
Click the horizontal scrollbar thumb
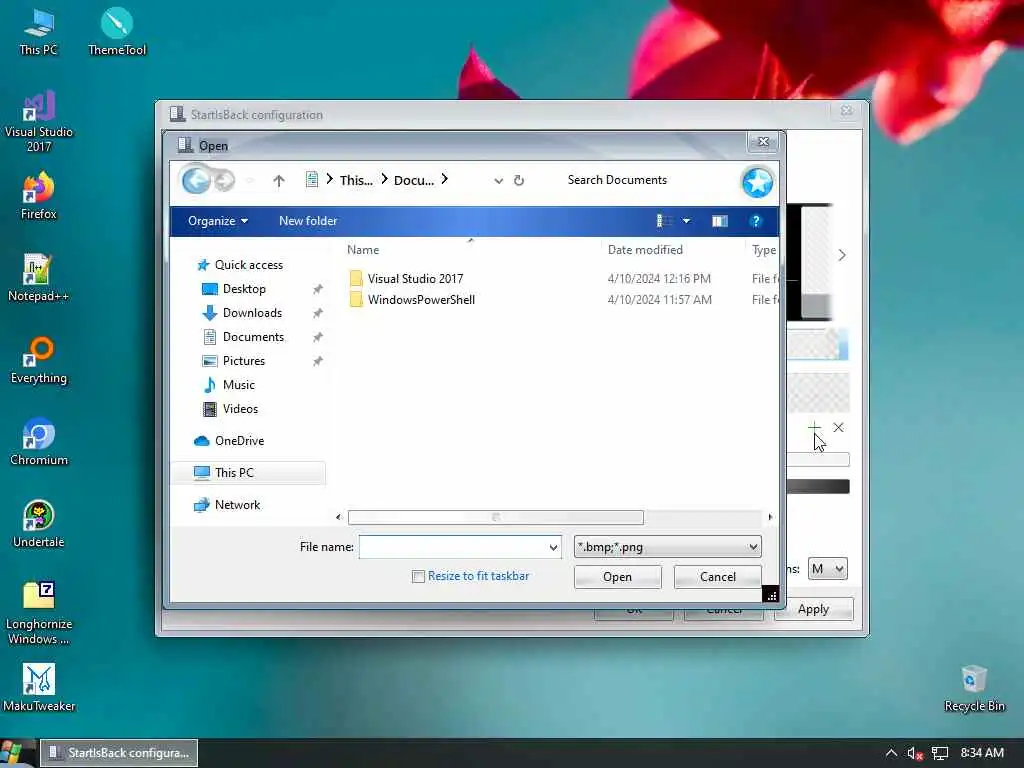496,517
